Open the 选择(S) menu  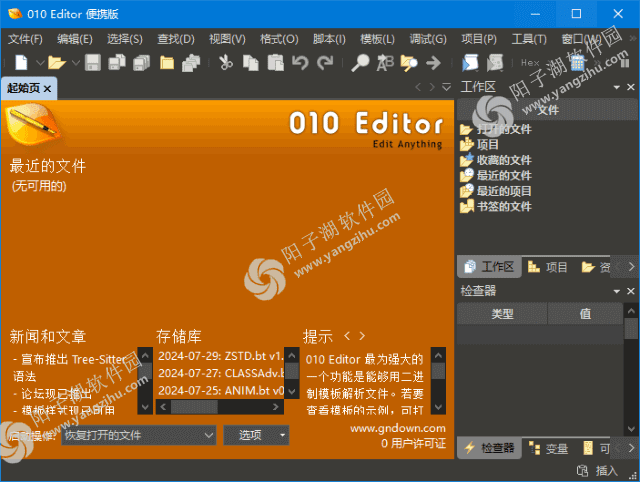tap(125, 39)
